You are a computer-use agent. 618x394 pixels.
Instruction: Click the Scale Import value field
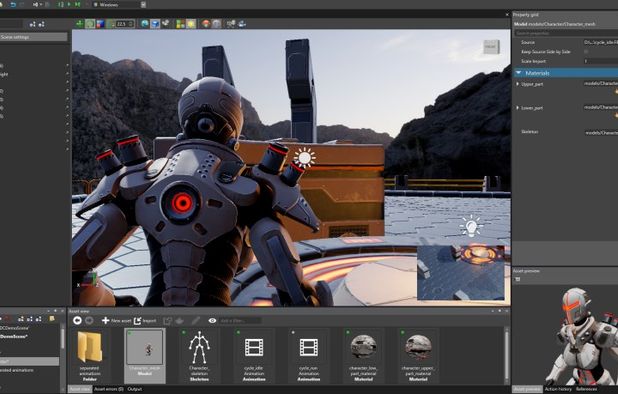coord(601,61)
